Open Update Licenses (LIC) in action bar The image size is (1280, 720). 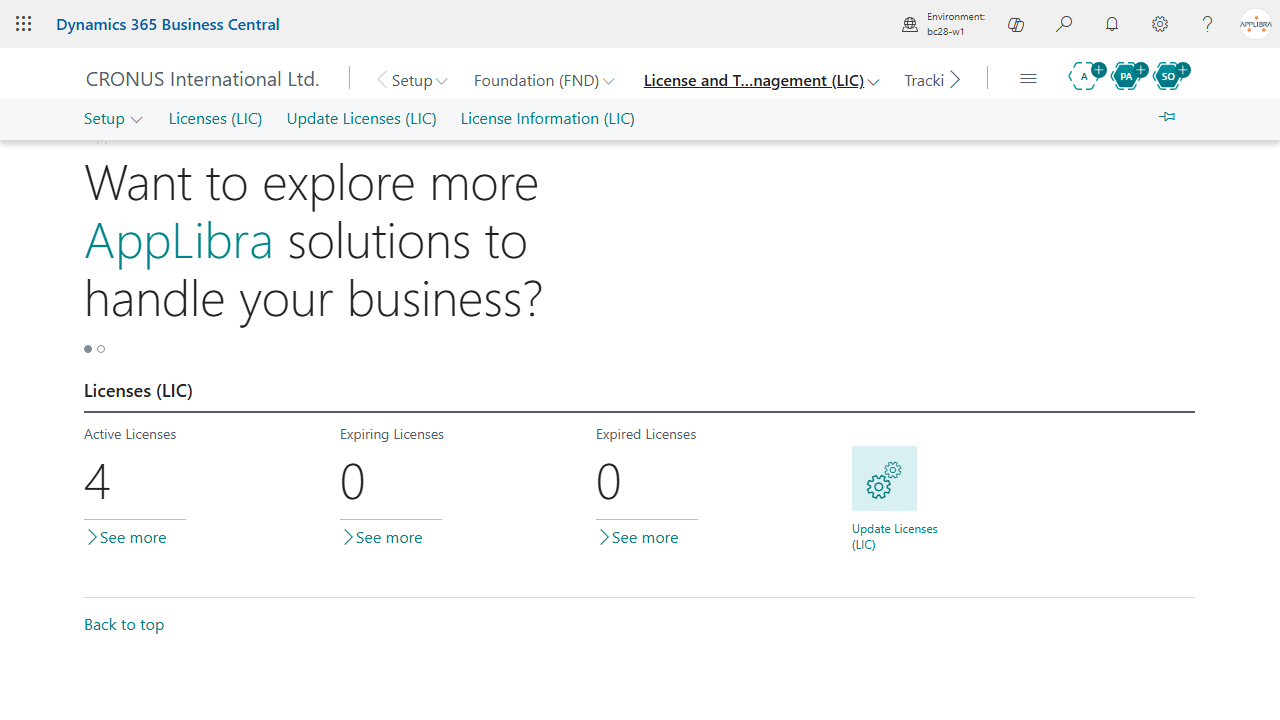point(362,118)
